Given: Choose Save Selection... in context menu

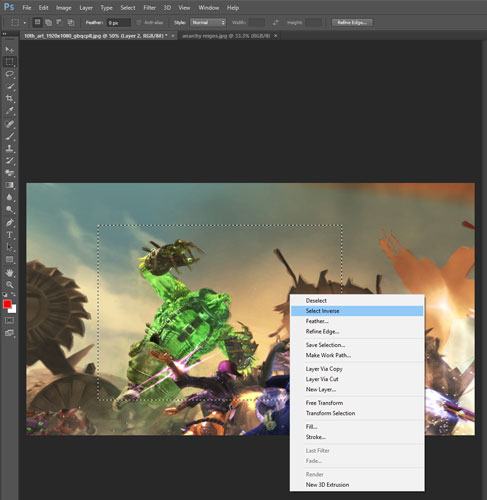Looking at the screenshot, I should 357,345.
